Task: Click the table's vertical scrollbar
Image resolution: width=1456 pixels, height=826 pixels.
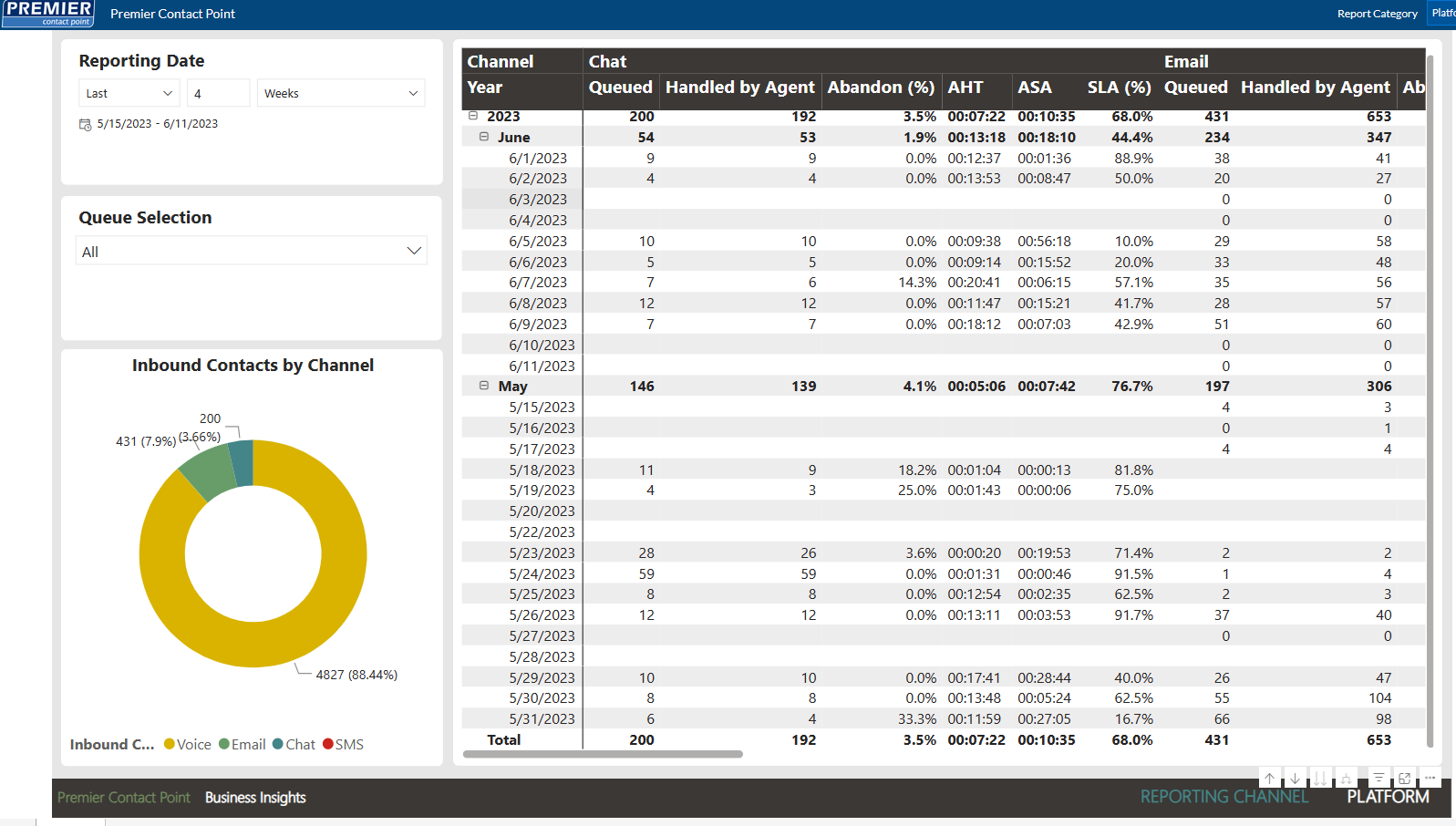Action: coord(1430,401)
